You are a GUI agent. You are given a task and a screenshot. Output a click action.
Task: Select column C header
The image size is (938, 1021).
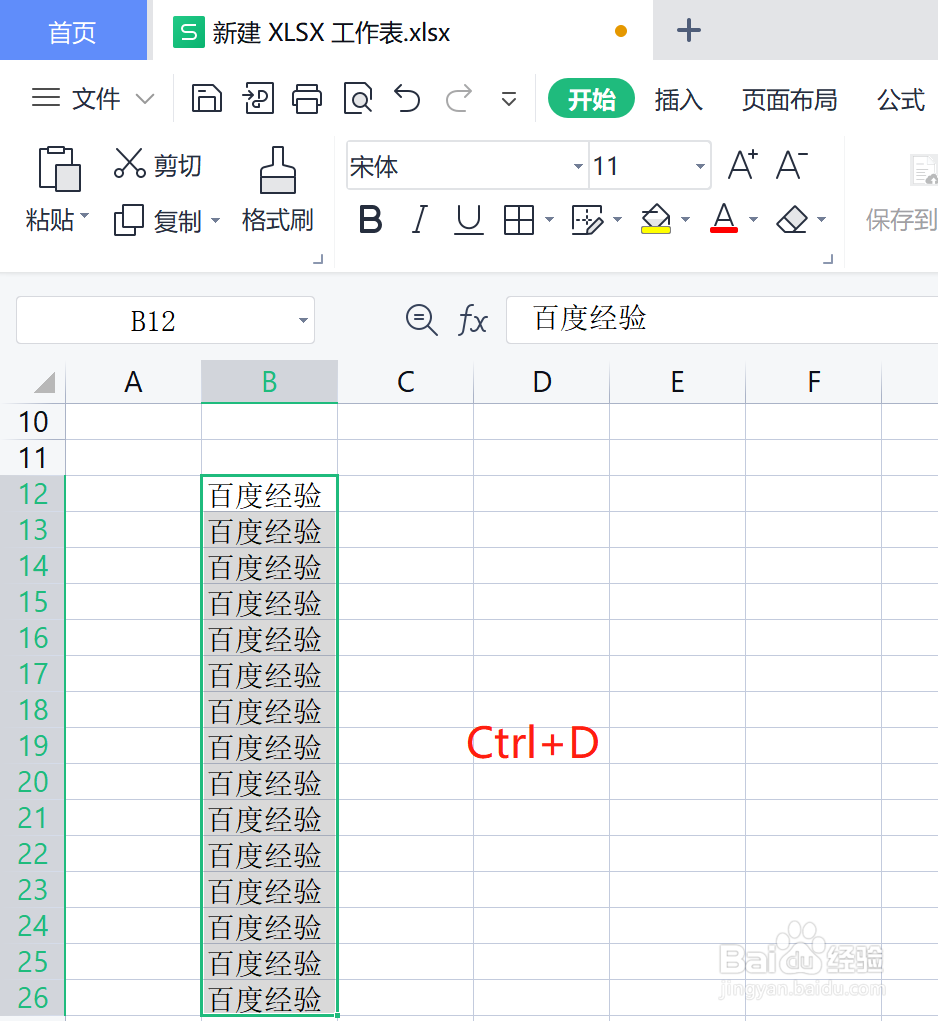(406, 382)
